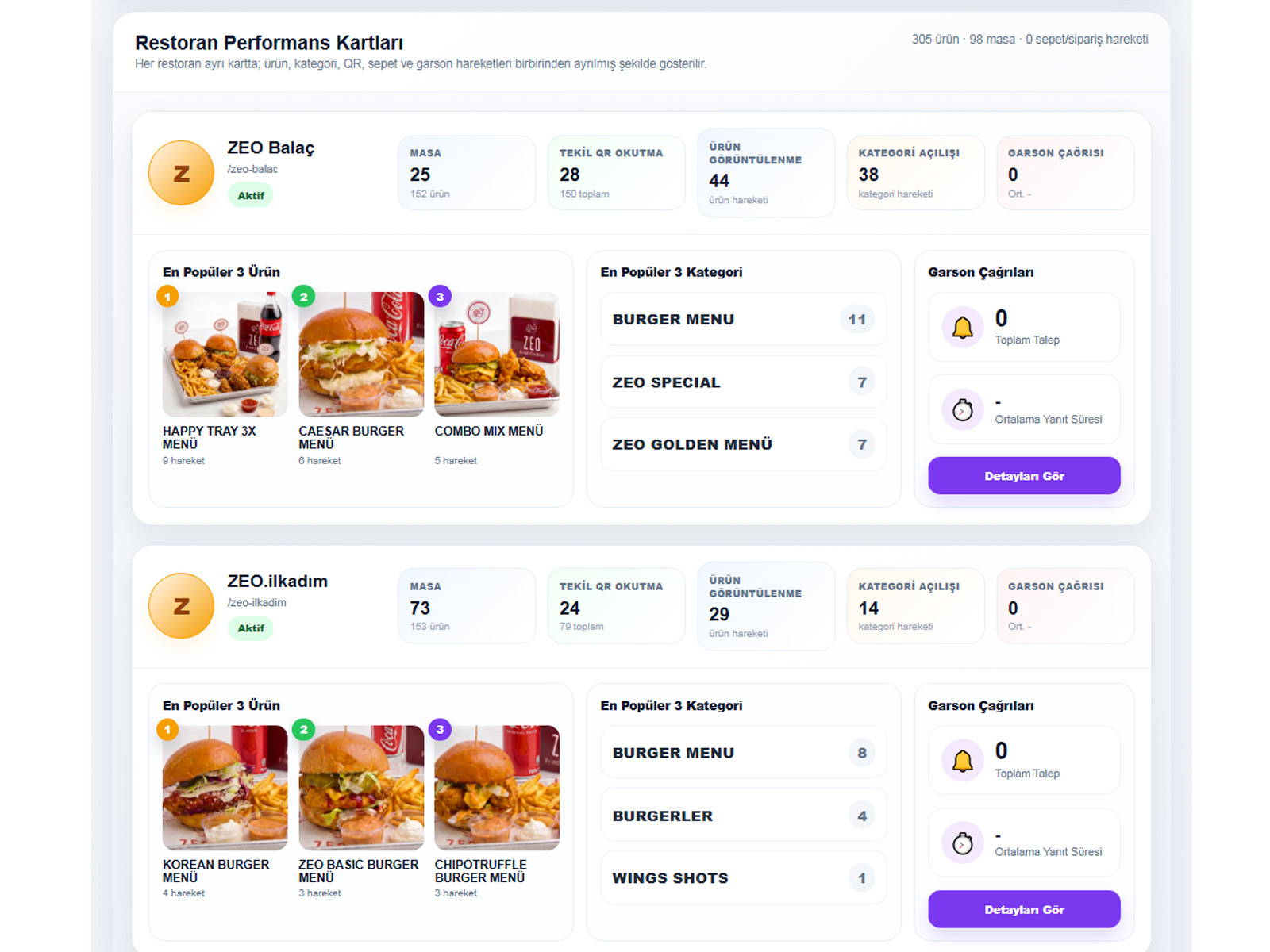Click the stopwatch icon in ZEO.ilkadım waiter calls
The image size is (1270, 952).
coord(962,843)
